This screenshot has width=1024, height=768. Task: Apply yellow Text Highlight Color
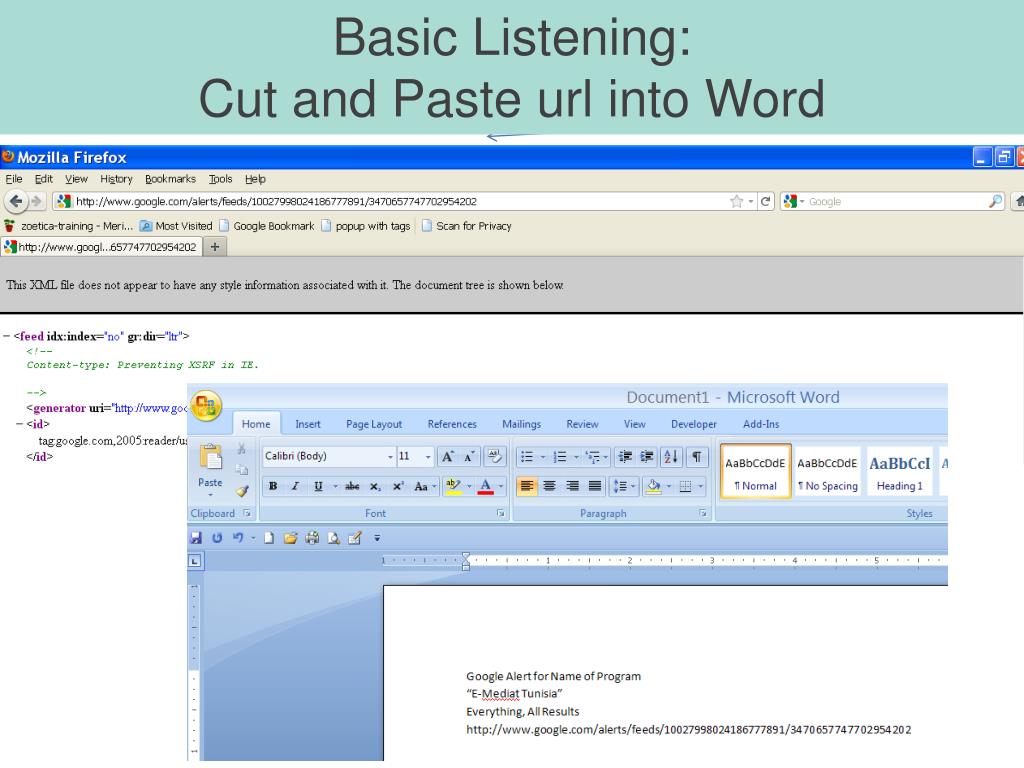pyautogui.click(x=453, y=487)
